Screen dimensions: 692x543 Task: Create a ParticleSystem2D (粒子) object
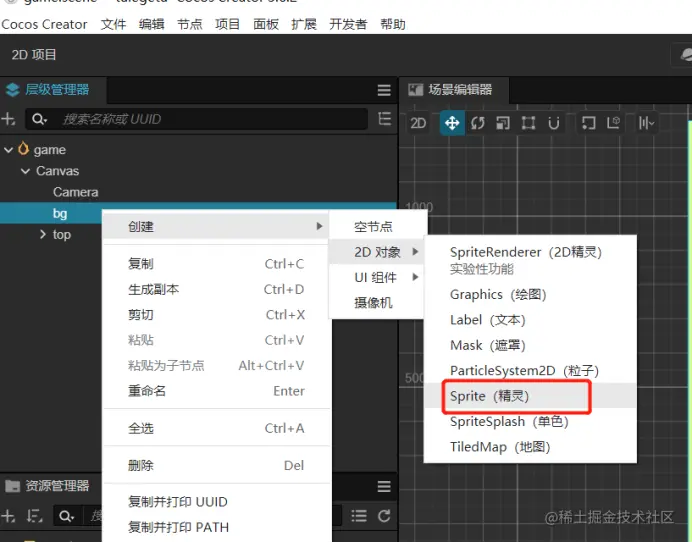click(x=530, y=371)
